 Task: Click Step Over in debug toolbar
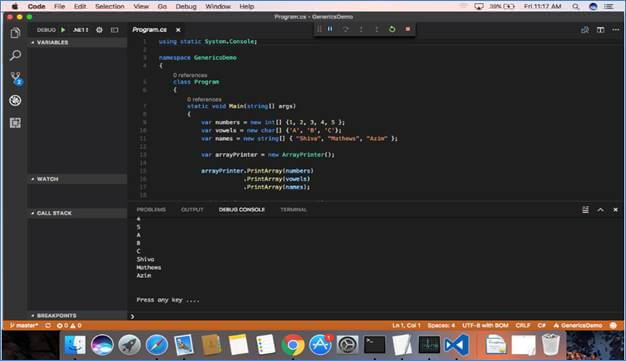pyautogui.click(x=346, y=29)
